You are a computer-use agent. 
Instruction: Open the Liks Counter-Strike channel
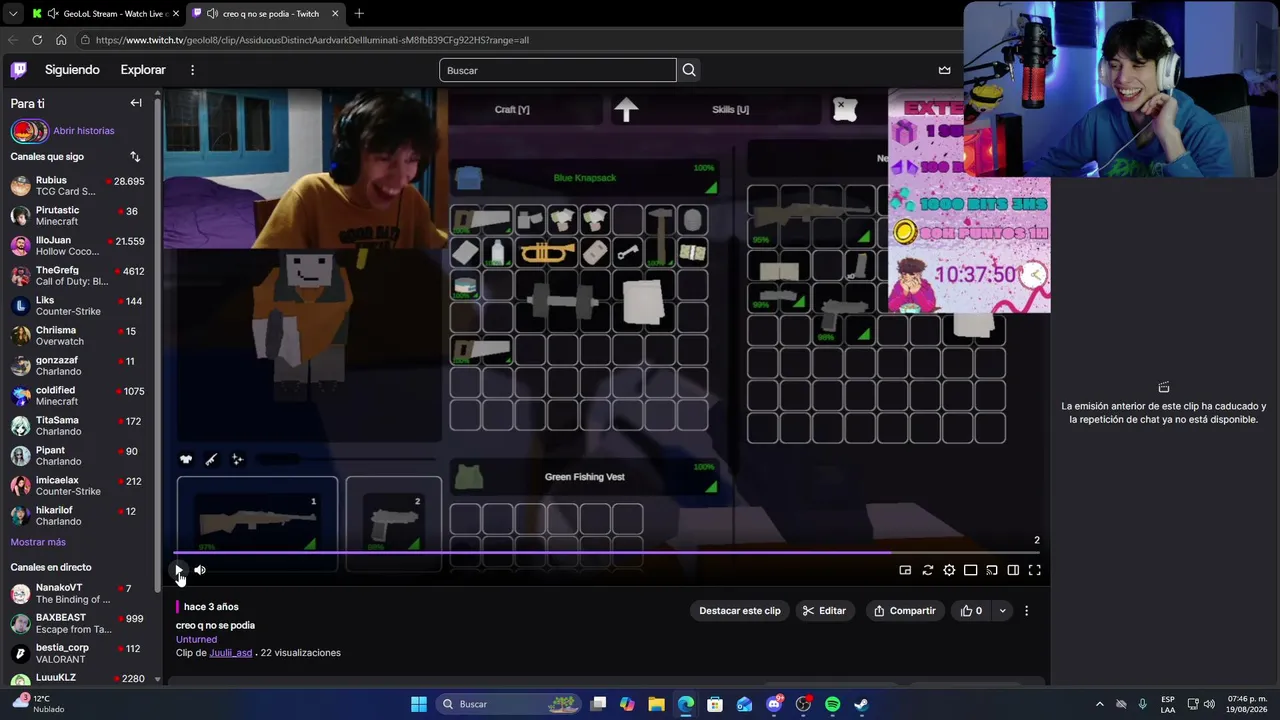78,306
